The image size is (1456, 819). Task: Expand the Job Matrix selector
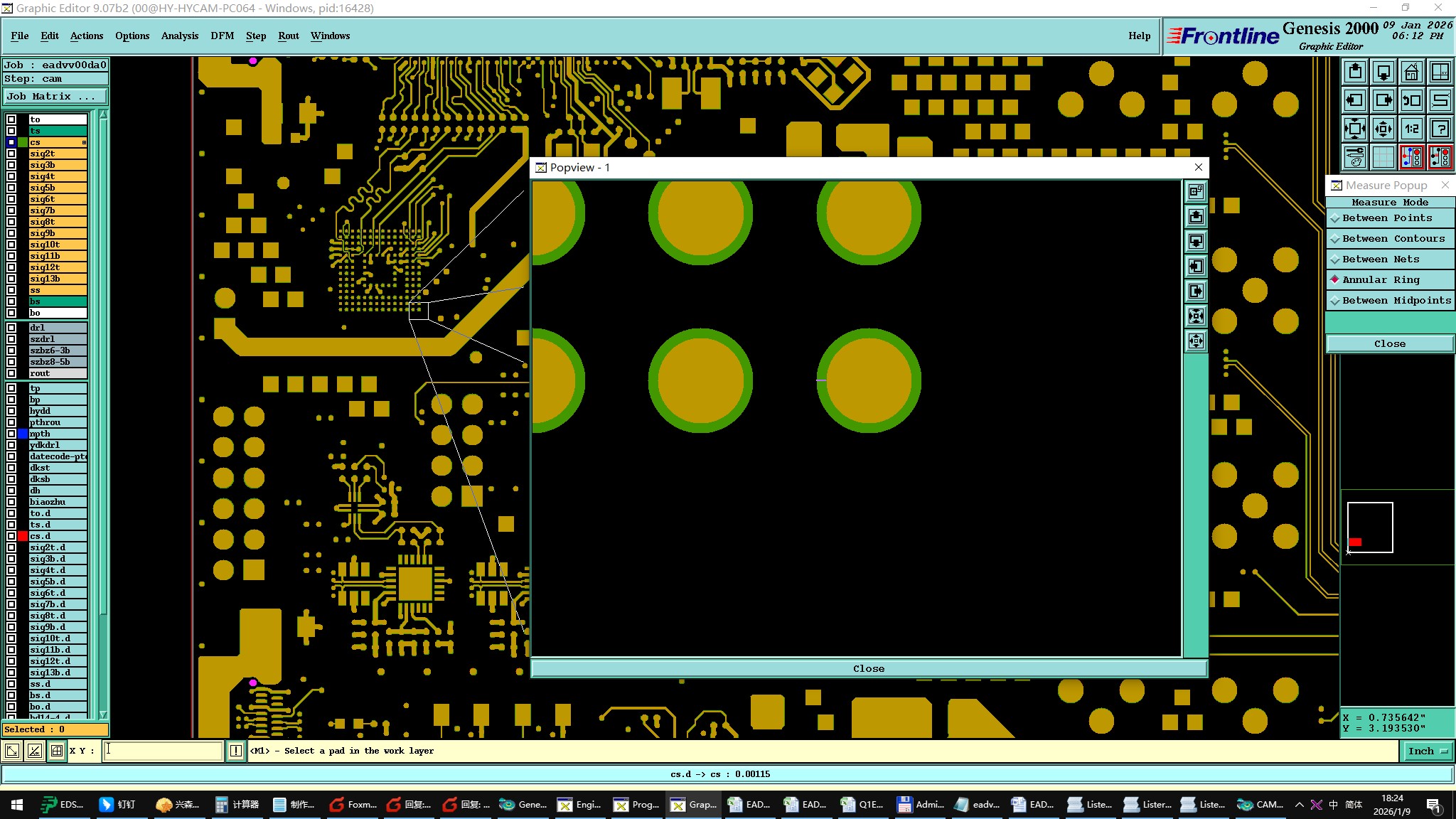[55, 97]
